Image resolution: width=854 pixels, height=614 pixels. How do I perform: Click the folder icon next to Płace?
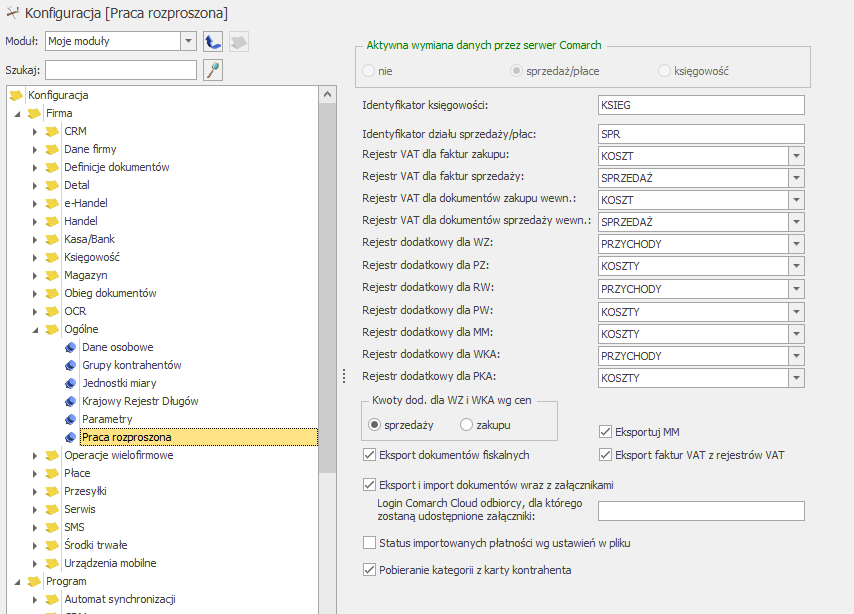(52, 473)
